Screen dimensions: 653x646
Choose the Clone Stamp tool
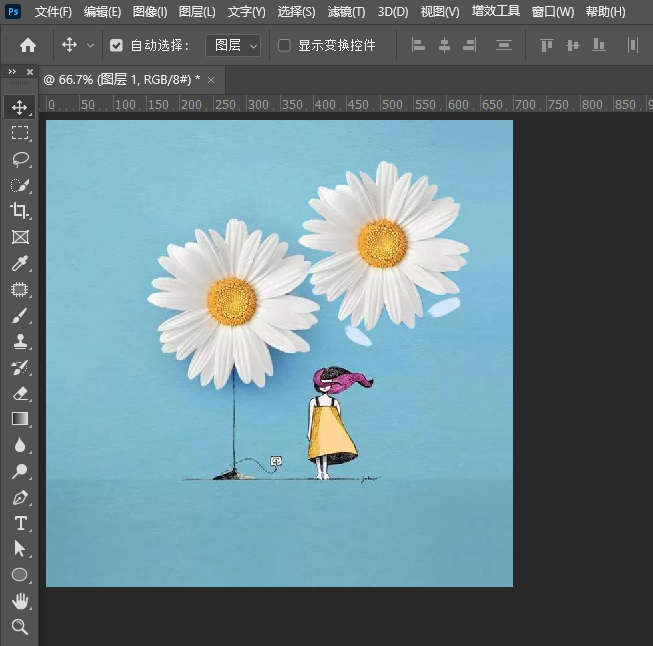[19, 342]
